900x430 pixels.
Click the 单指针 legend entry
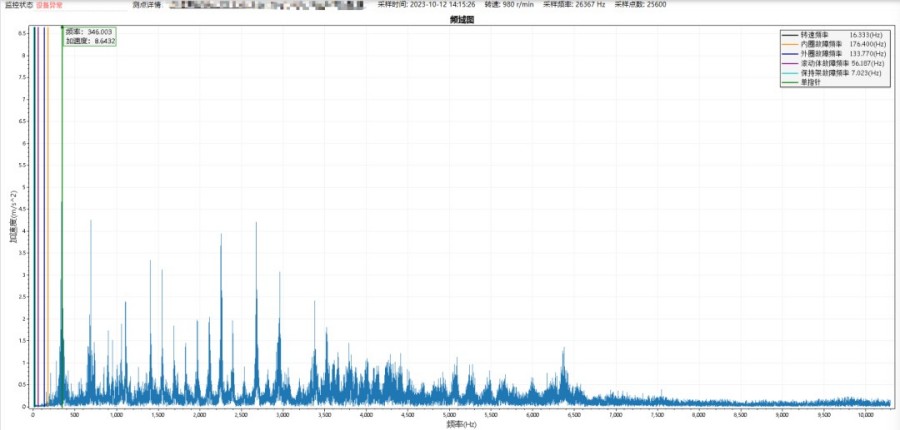809,83
